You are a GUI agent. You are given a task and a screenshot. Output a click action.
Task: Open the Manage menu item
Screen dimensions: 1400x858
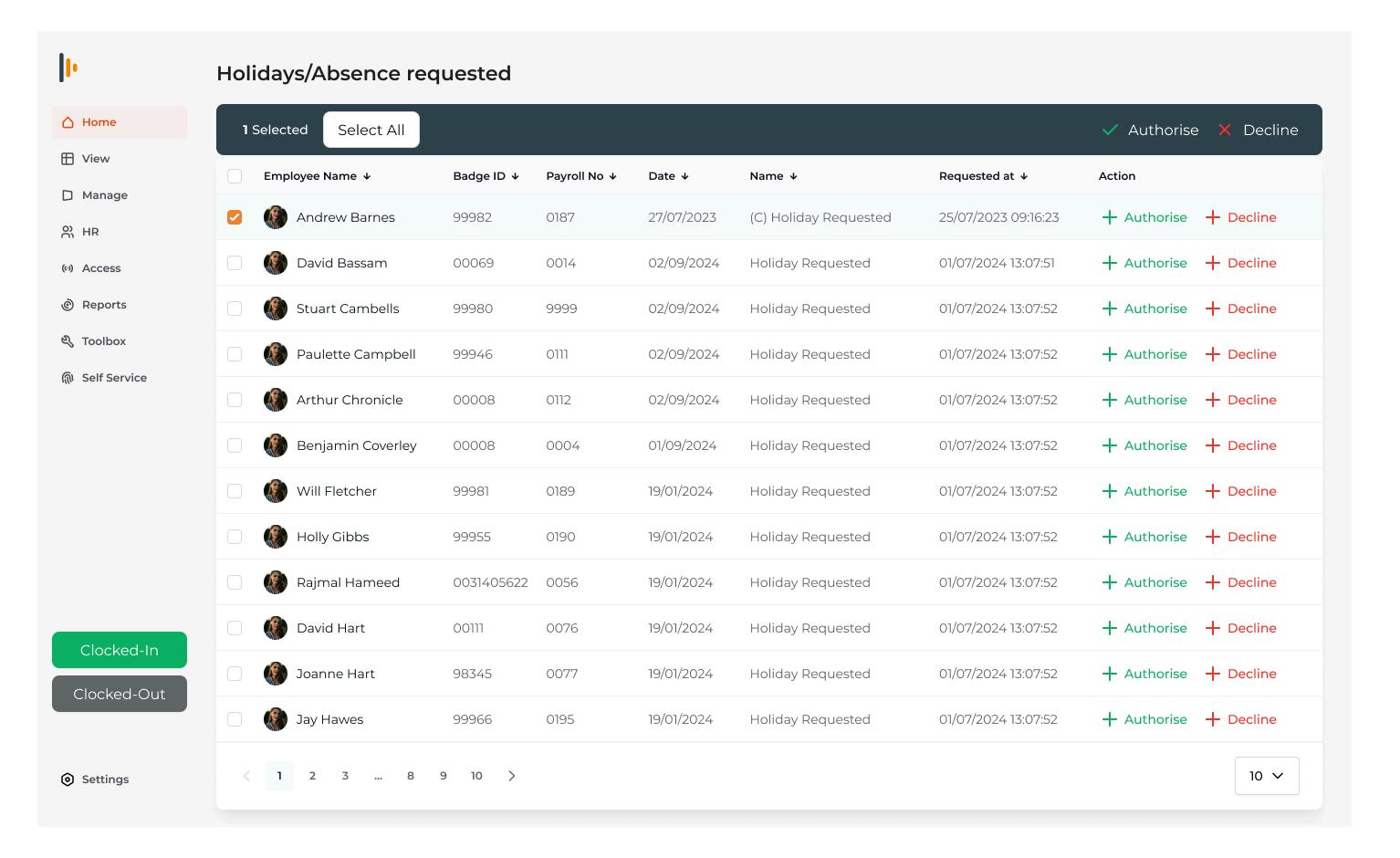coord(120,195)
